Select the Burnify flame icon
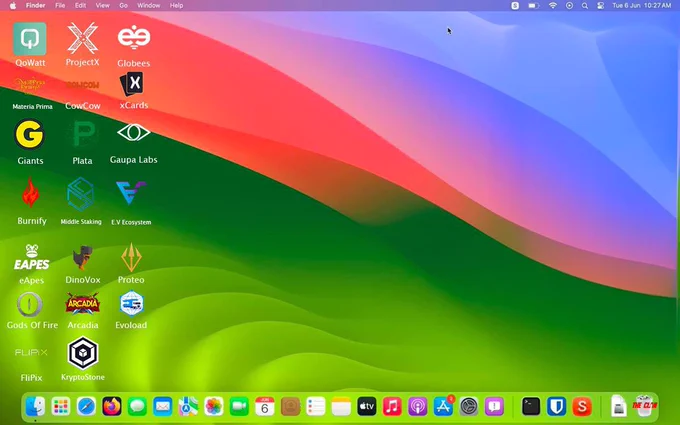 (31, 193)
